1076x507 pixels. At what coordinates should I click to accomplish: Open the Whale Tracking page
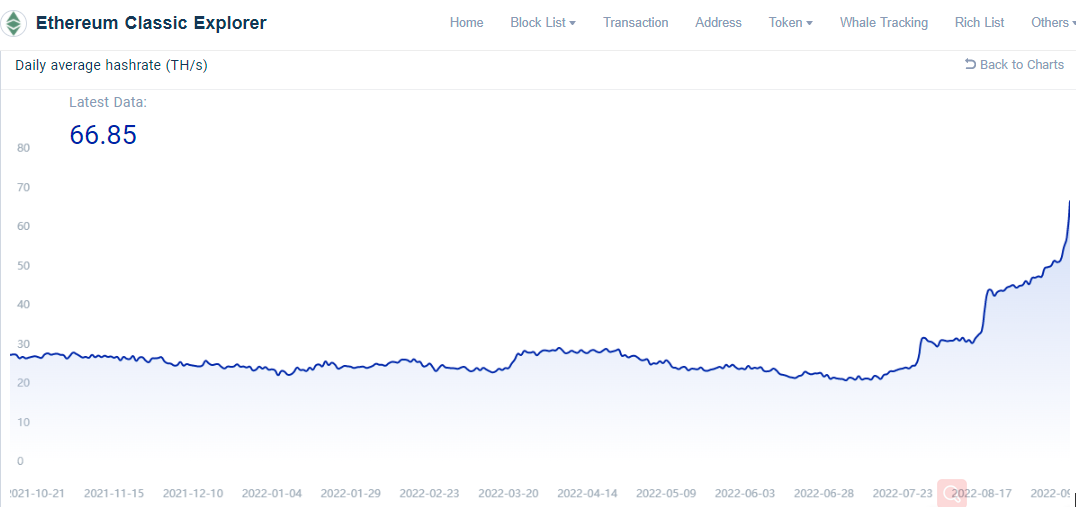883,22
